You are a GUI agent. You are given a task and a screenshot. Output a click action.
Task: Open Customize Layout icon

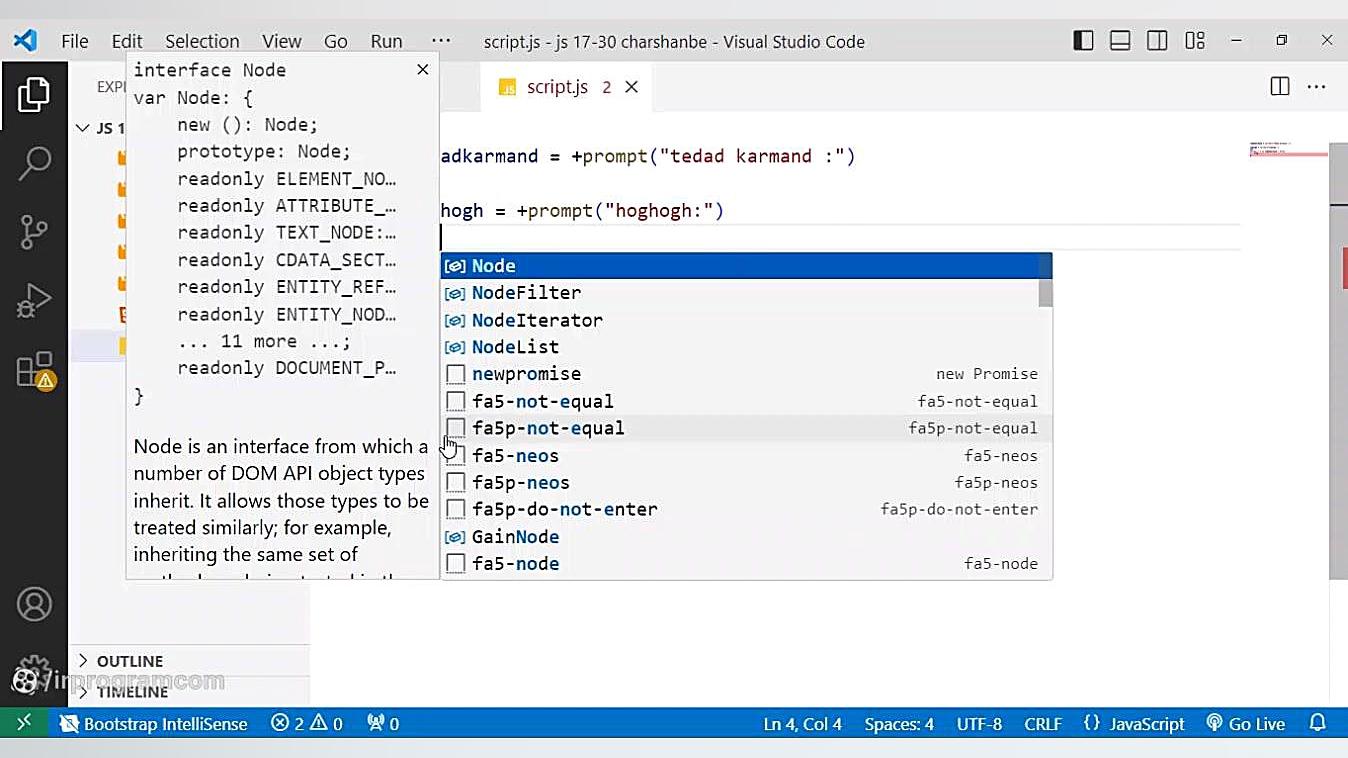(x=1195, y=41)
